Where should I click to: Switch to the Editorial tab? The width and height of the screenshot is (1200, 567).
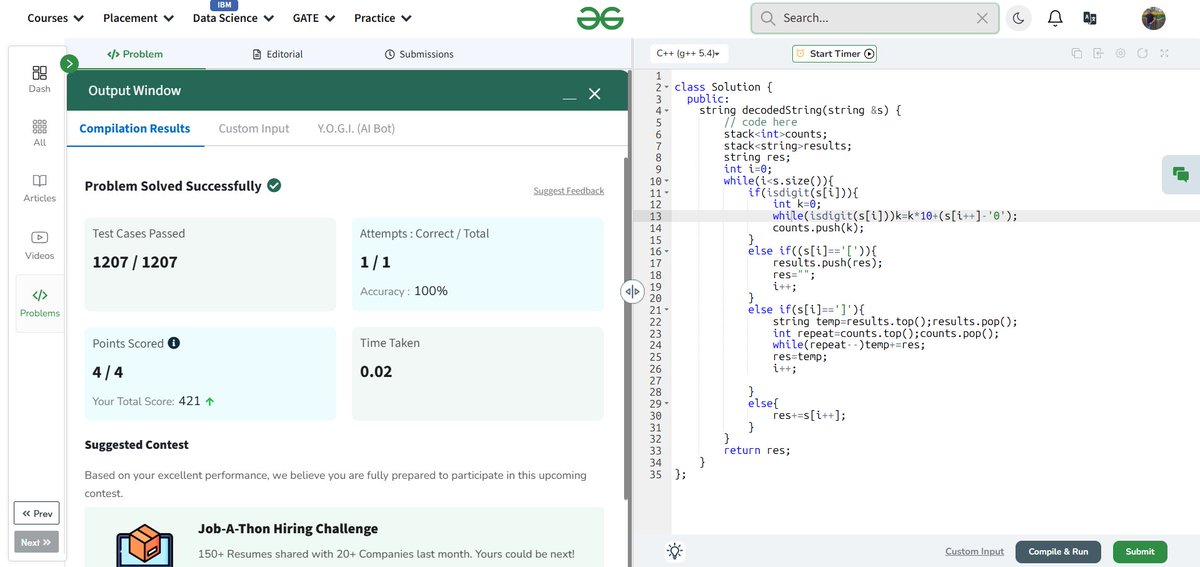coord(278,54)
